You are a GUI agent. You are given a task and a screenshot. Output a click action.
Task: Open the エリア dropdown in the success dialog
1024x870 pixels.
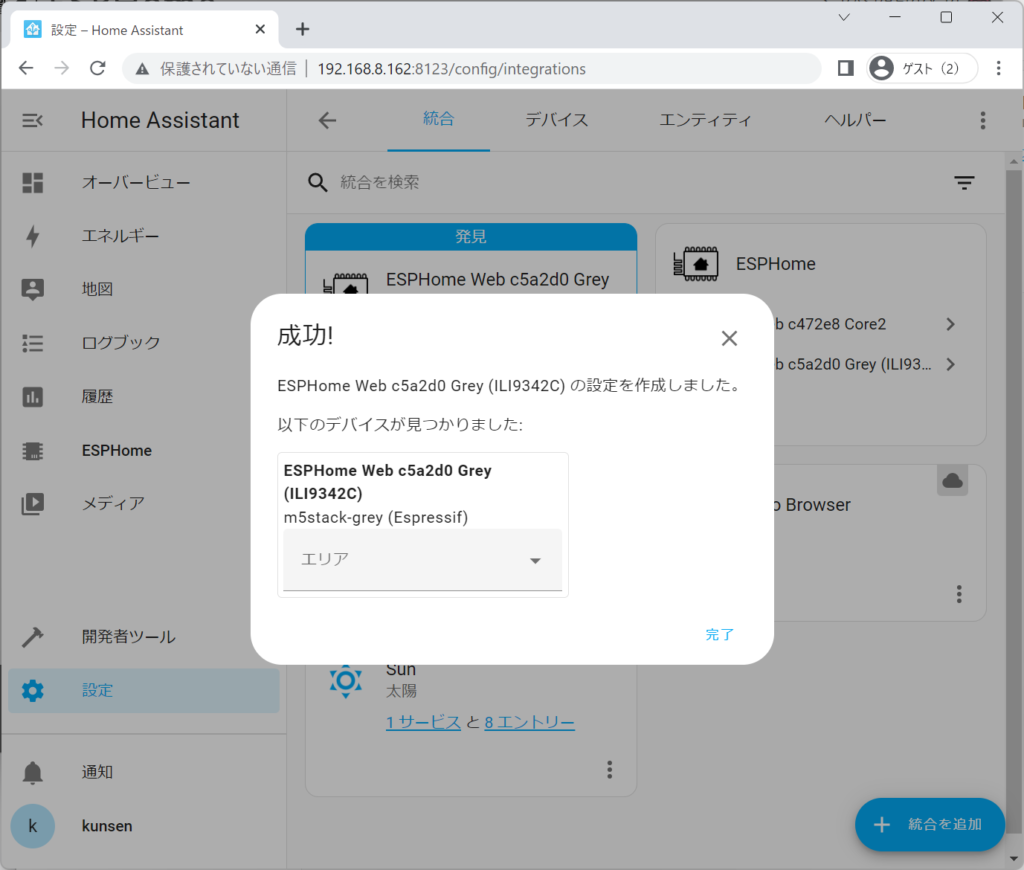tap(422, 560)
